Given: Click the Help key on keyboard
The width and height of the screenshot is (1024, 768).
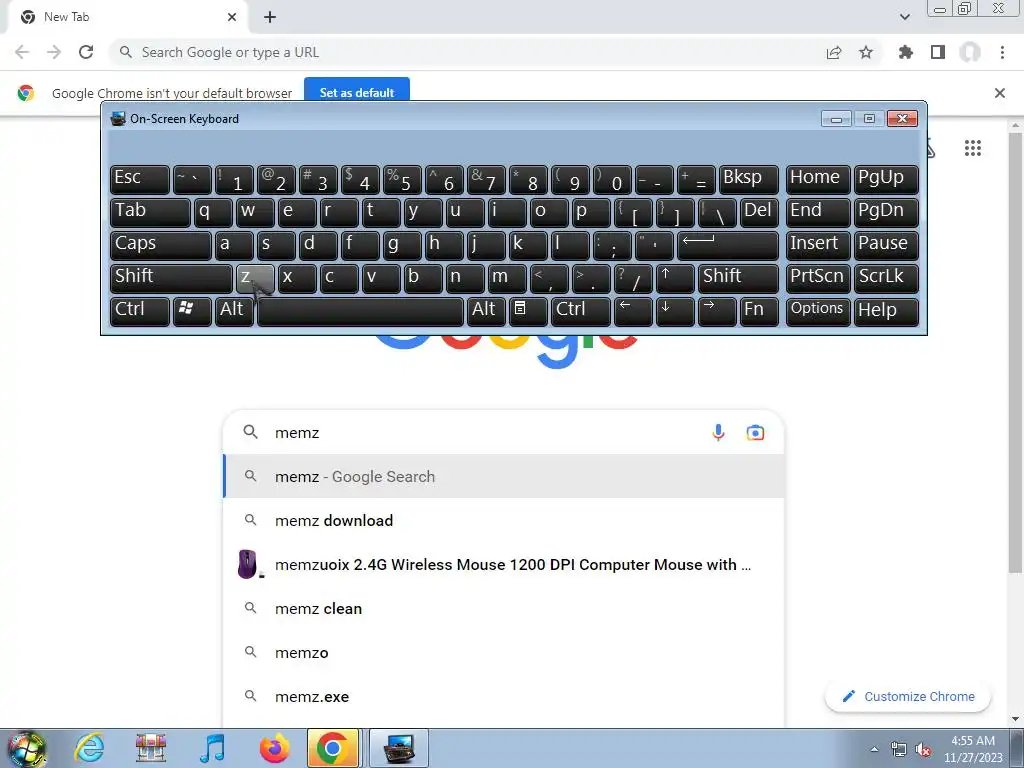Looking at the screenshot, I should [886, 310].
